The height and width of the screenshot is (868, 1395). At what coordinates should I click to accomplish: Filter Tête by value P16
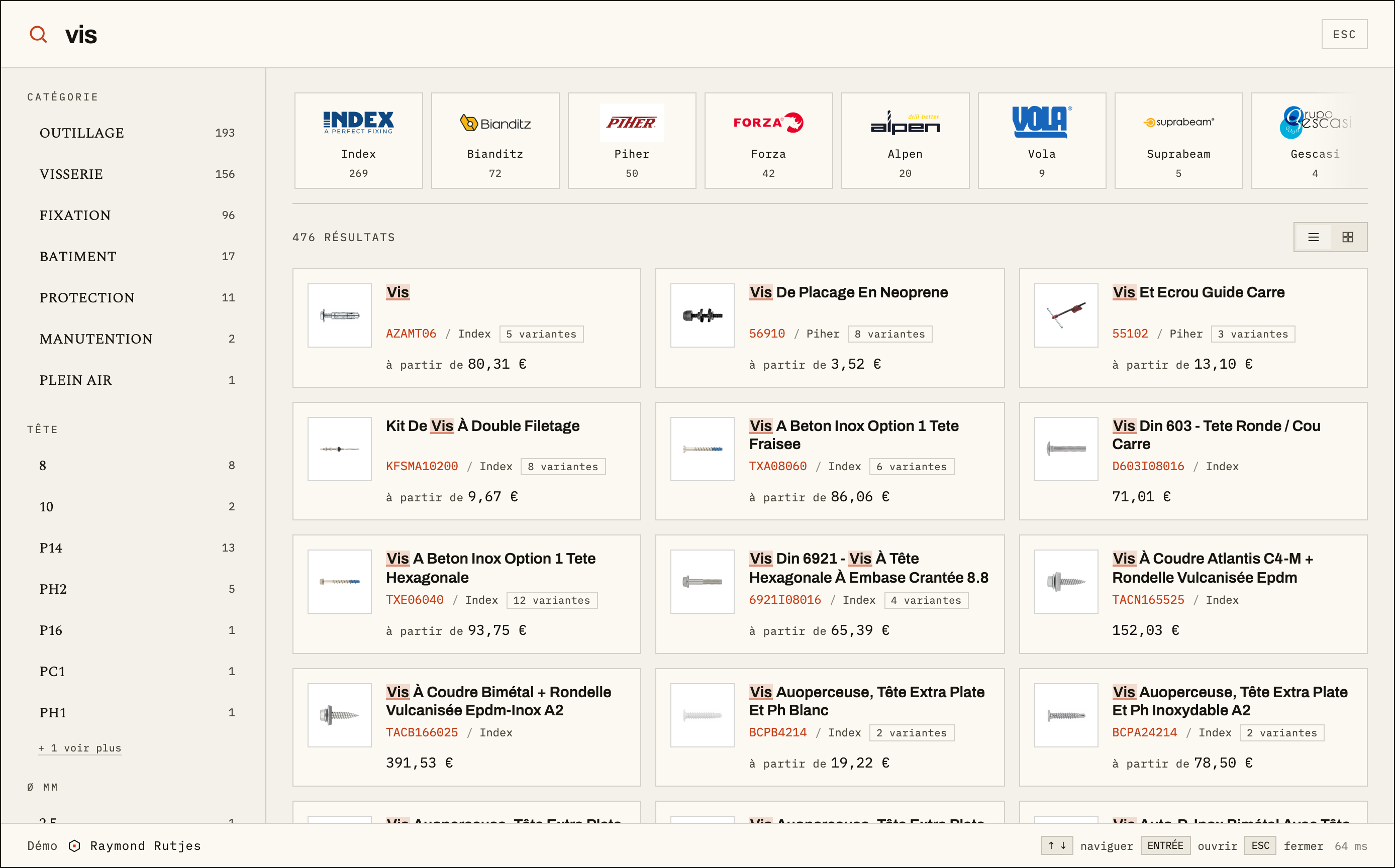137,630
